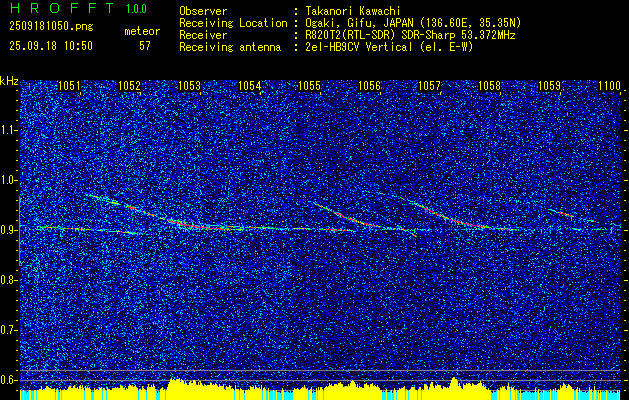Click the 1059 time marker

pos(550,86)
